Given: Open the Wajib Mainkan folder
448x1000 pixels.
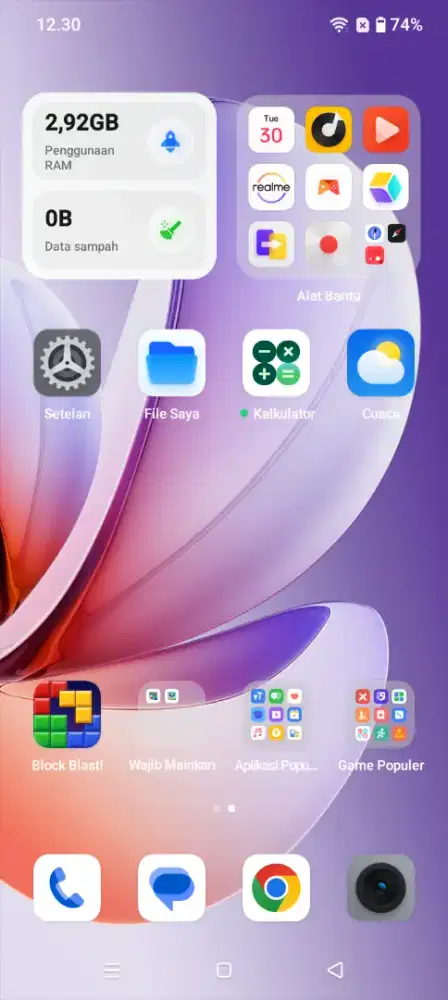Looking at the screenshot, I should click(x=172, y=714).
